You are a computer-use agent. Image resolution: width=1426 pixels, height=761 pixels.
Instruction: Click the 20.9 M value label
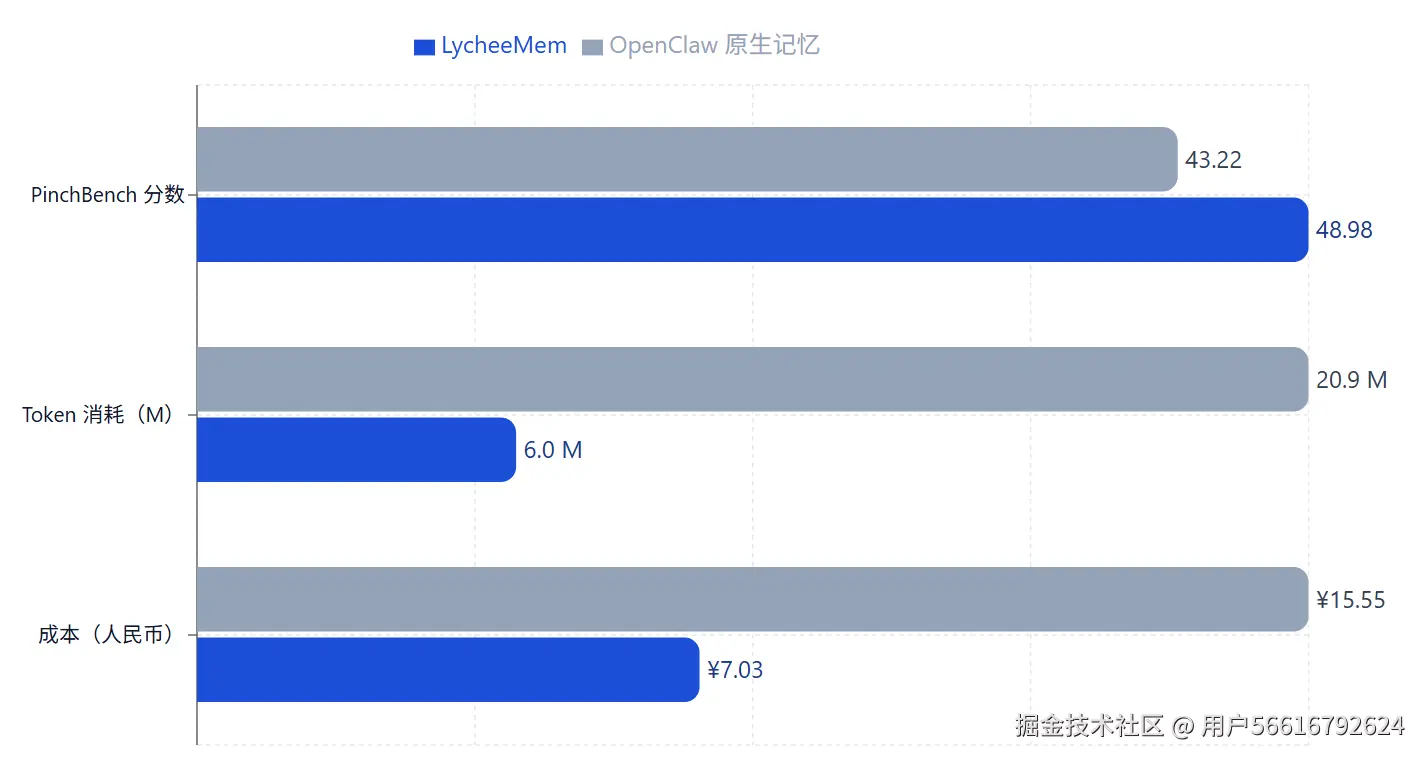coord(1352,380)
